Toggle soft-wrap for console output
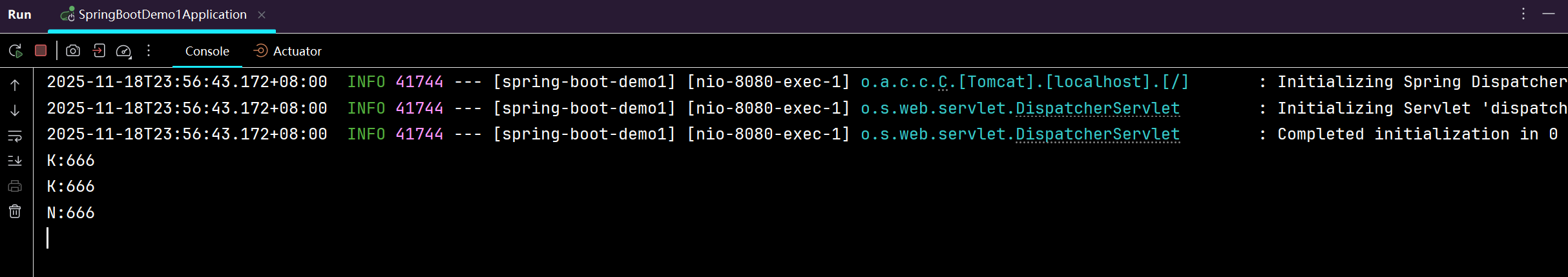The height and width of the screenshot is (277, 1568). (x=15, y=136)
